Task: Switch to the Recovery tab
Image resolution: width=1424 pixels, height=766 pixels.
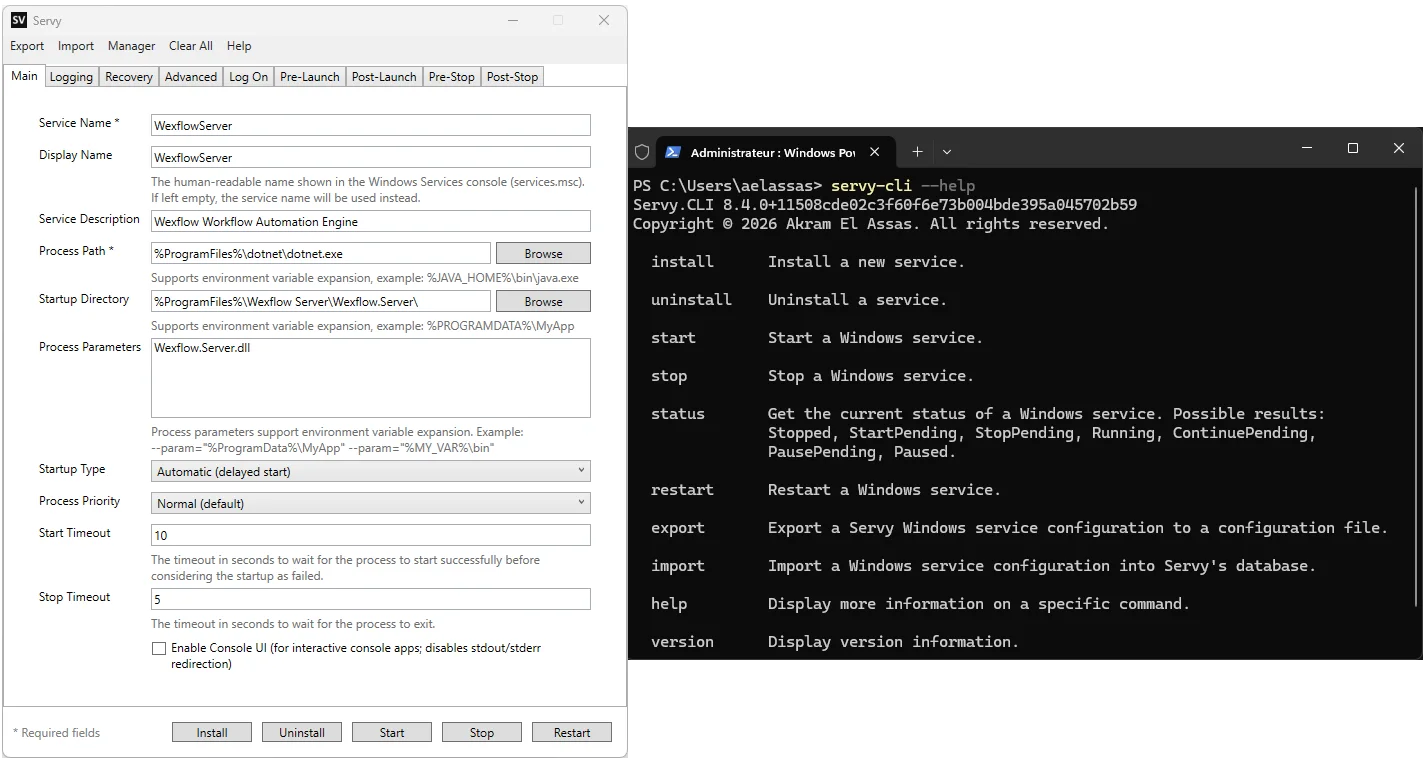Action: pyautogui.click(x=129, y=77)
